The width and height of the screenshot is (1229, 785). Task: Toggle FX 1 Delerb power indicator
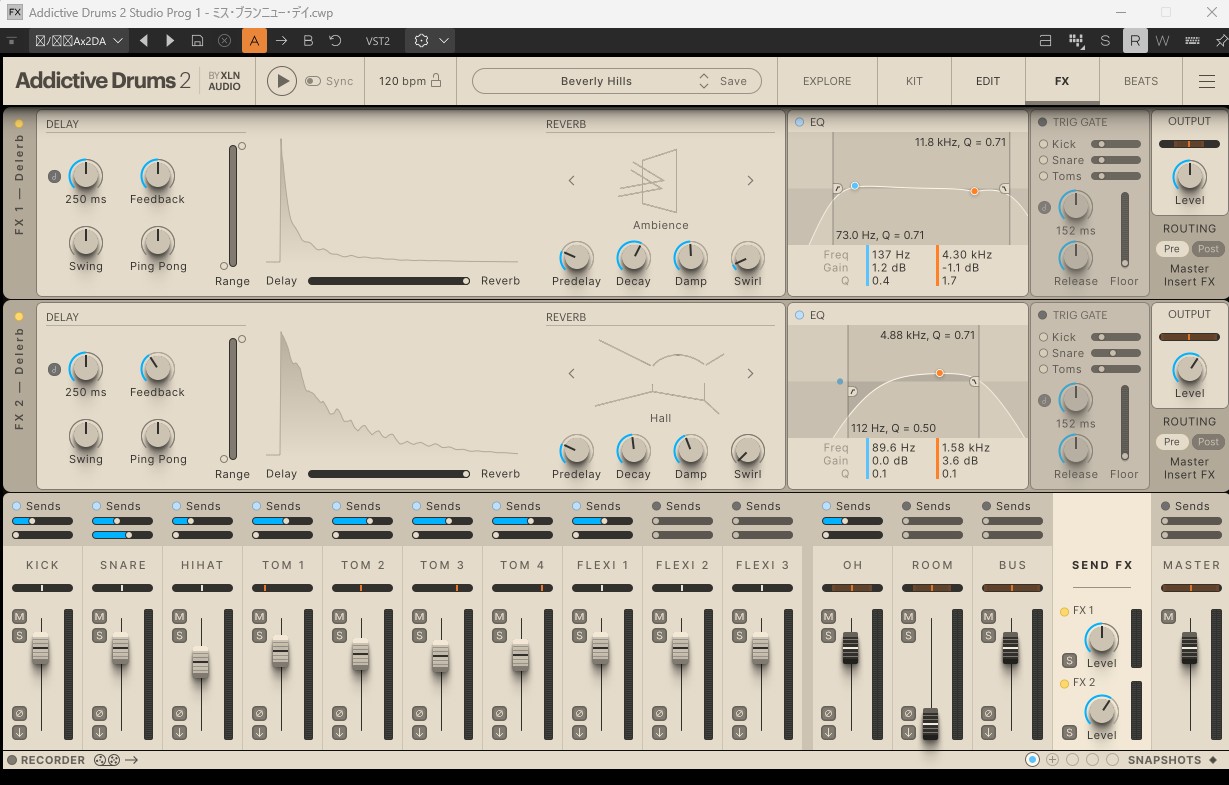pyautogui.click(x=19, y=124)
